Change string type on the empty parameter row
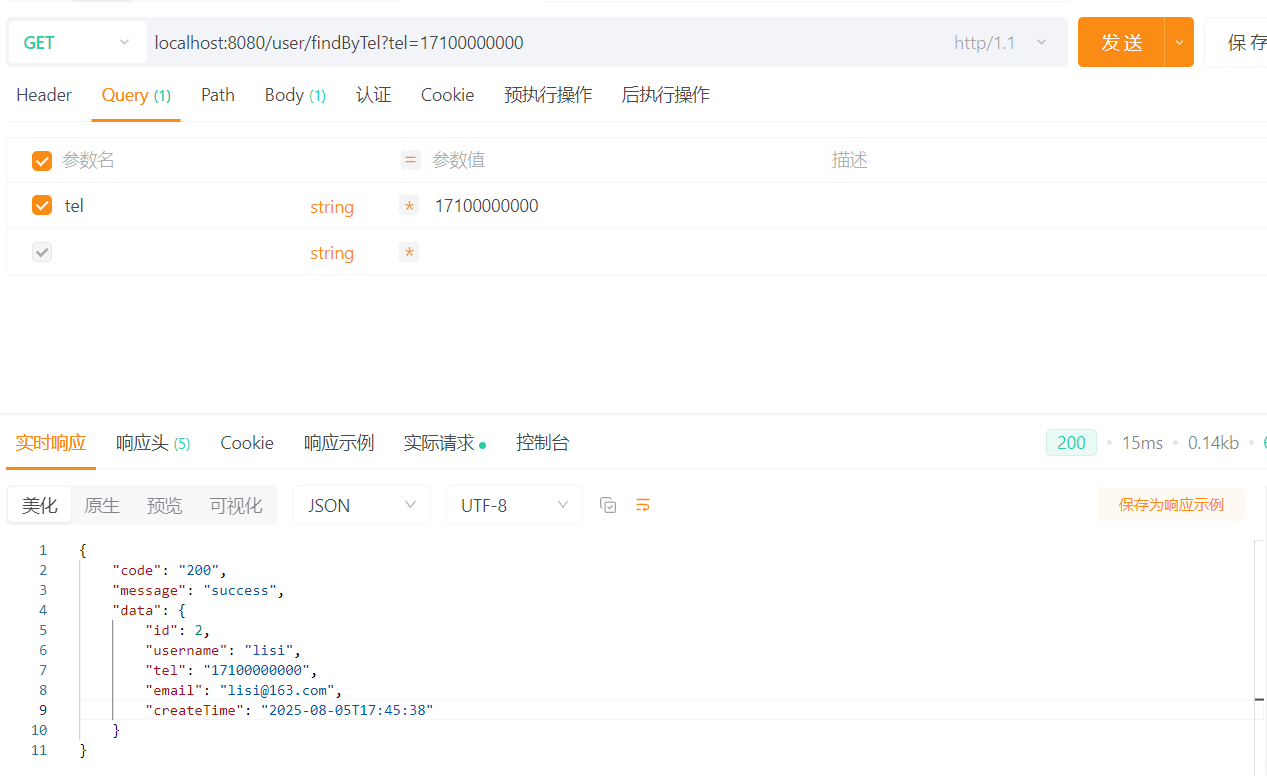This screenshot has height=776, width=1267. click(x=332, y=253)
